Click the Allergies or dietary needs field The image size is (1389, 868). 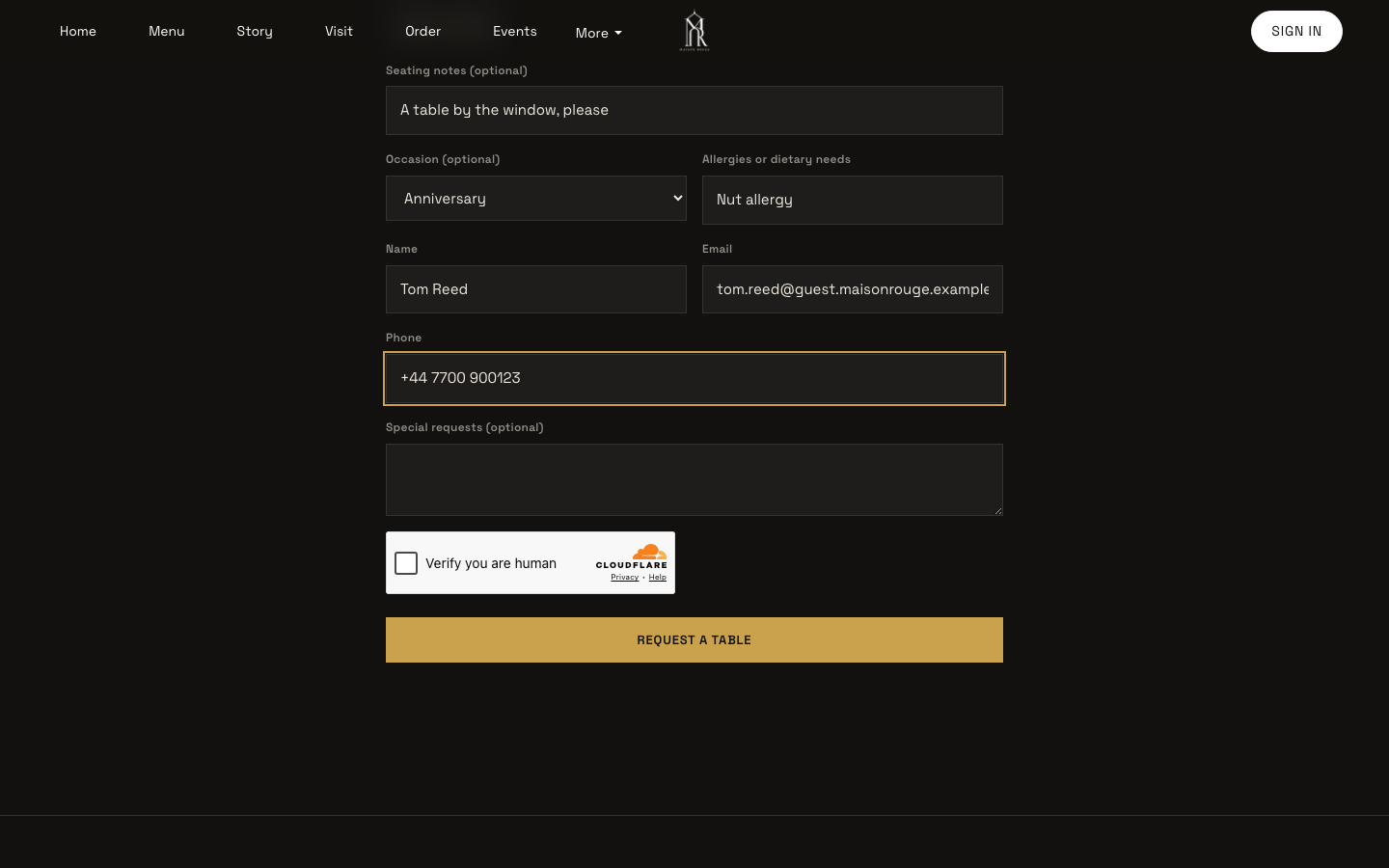pyautogui.click(x=853, y=200)
